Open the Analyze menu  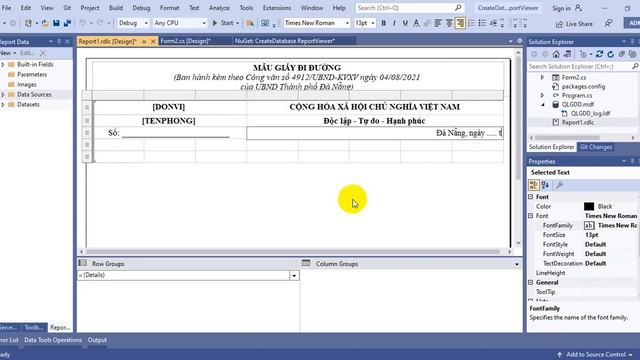[219, 8]
